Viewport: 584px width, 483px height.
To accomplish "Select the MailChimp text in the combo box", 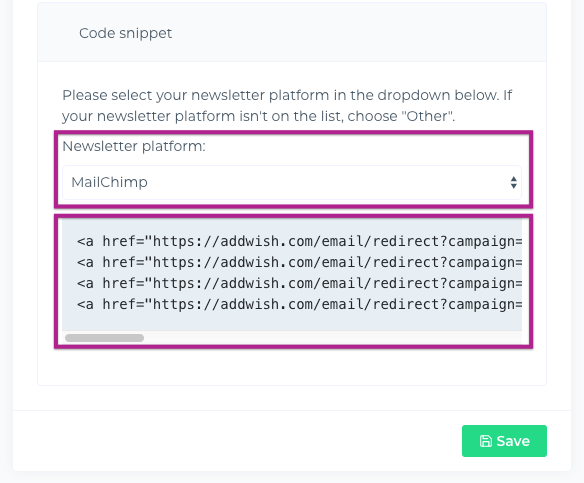I will pyautogui.click(x=109, y=182).
